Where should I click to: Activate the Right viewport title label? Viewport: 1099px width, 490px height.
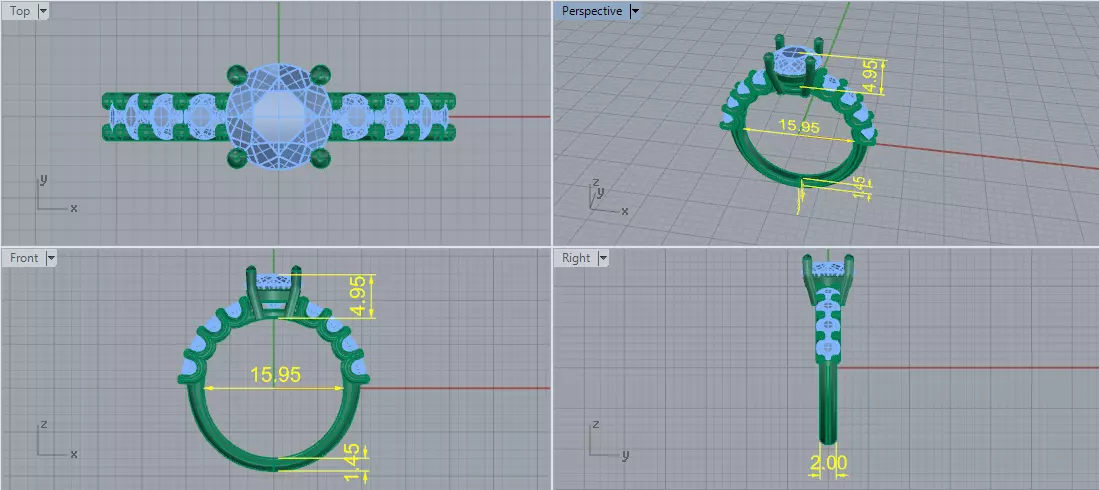point(576,258)
